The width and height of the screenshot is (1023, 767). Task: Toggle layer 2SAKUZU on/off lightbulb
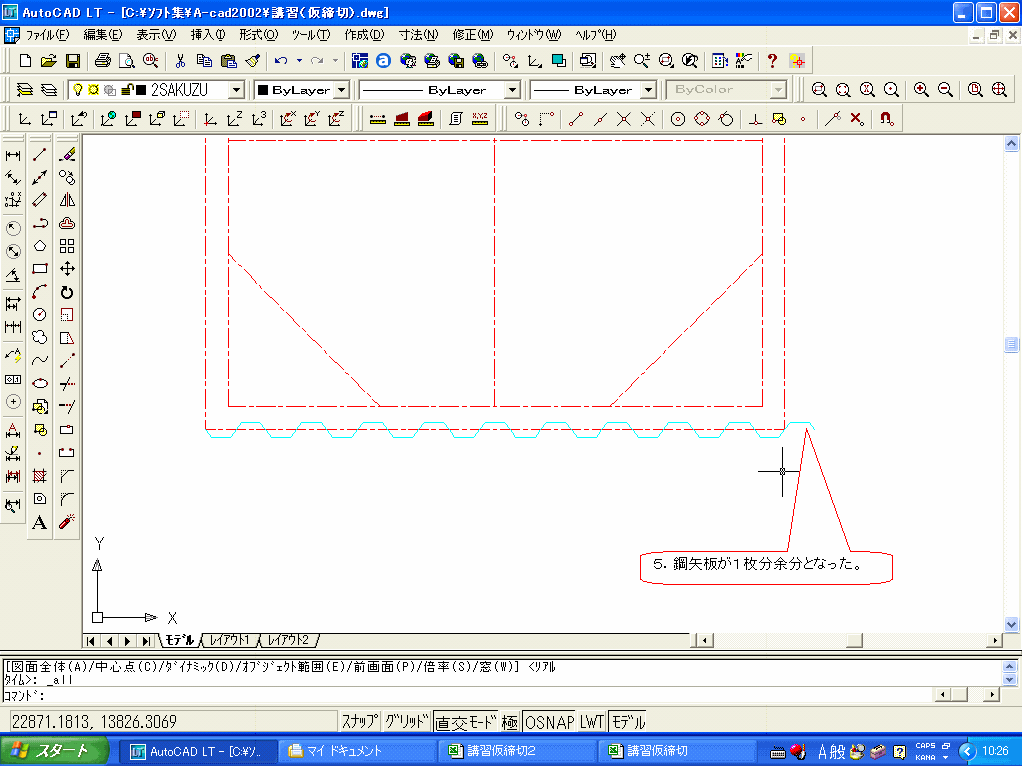(78, 89)
